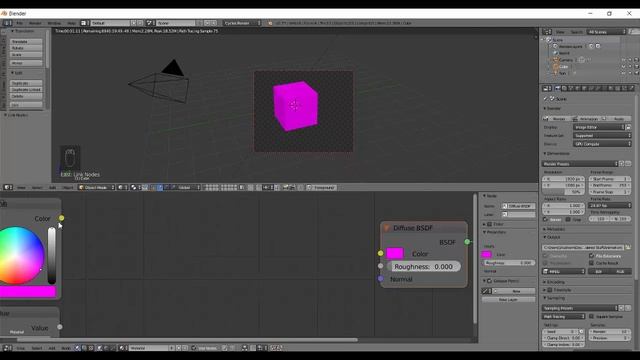Click the Duplicate Linked button
The width and height of the screenshot is (640, 360).
26,89
